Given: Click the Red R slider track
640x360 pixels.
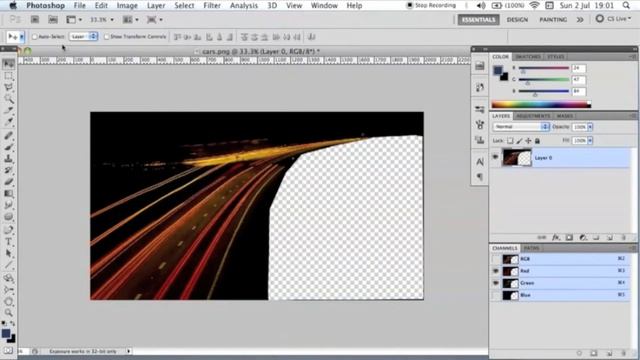Looking at the screenshot, I should (x=544, y=68).
